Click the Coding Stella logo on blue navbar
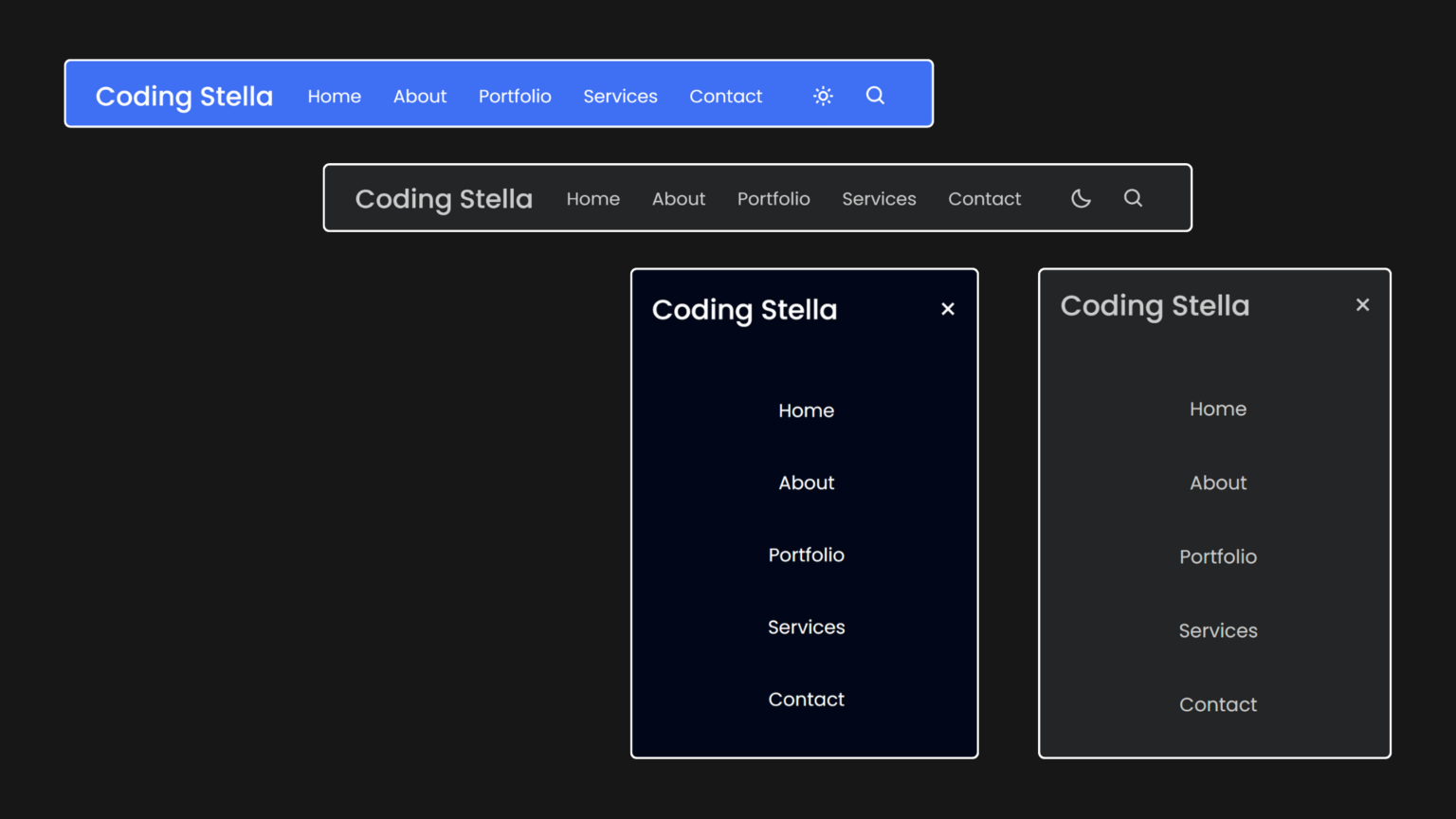The width and height of the screenshot is (1456, 819). click(184, 96)
